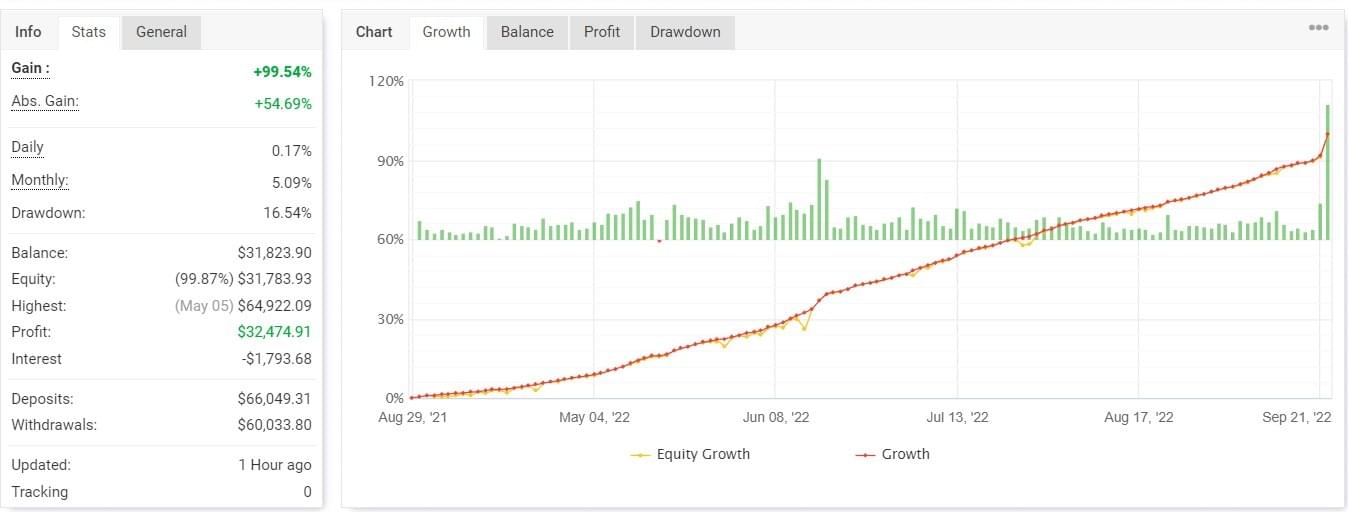Screen dimensions: 1348x512
Task: Click the 90% y-axis label
Action: click(391, 161)
